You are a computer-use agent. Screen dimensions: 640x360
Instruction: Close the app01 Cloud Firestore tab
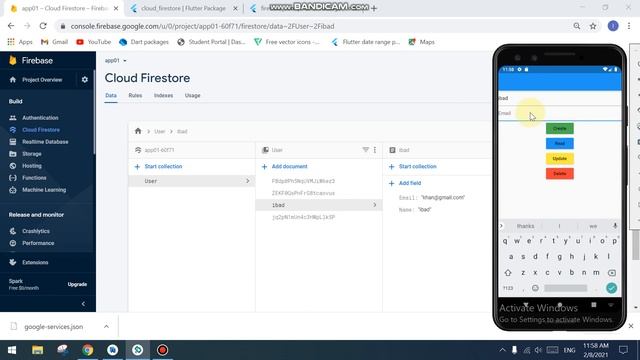click(116, 8)
